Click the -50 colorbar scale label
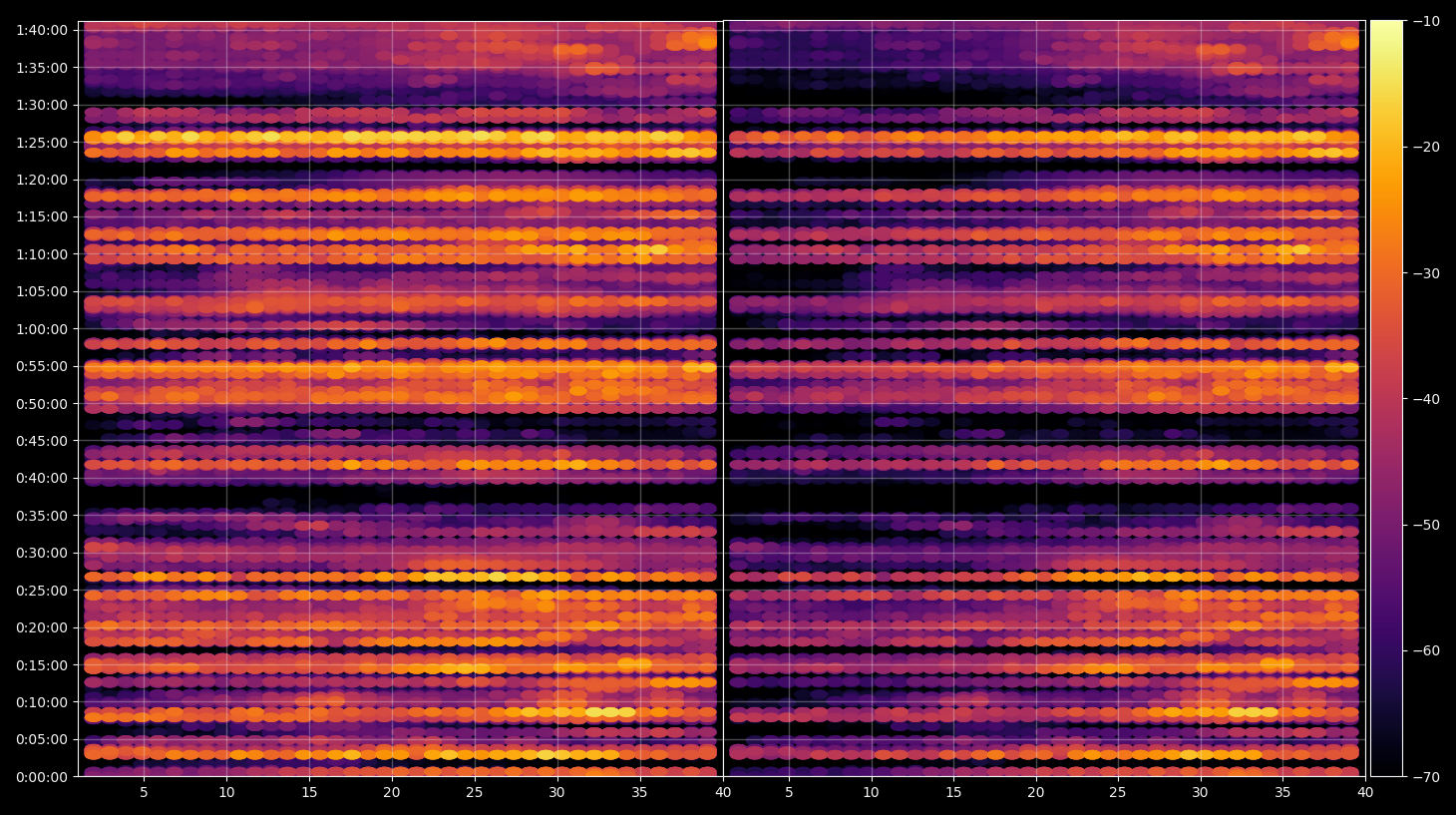The width and height of the screenshot is (1456, 815). point(1427,525)
